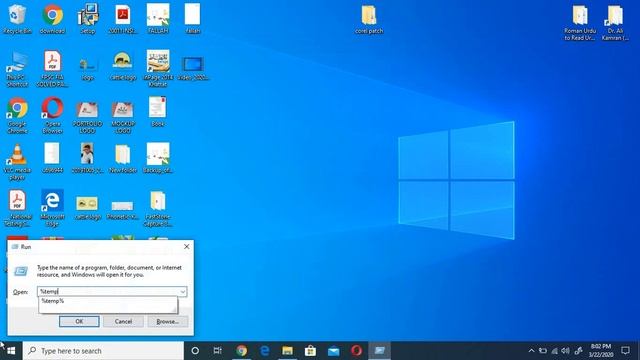Expand the Open history dropdown arrow

coord(183,291)
